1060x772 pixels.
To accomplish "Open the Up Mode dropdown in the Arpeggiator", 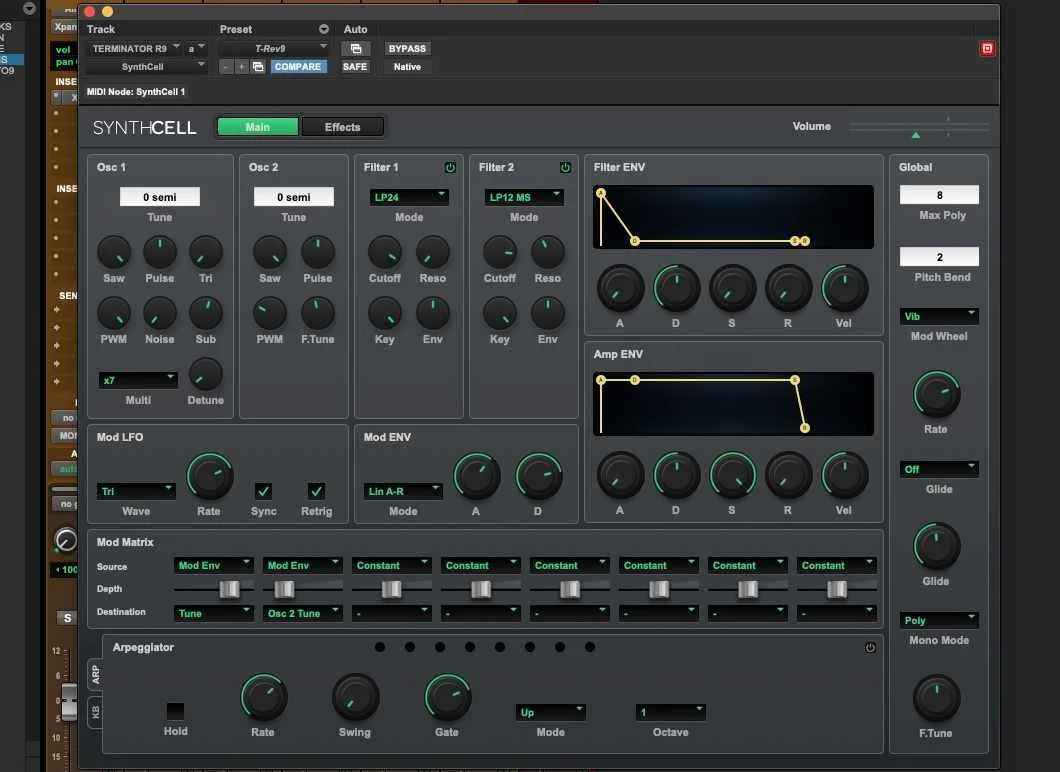I will pyautogui.click(x=550, y=712).
